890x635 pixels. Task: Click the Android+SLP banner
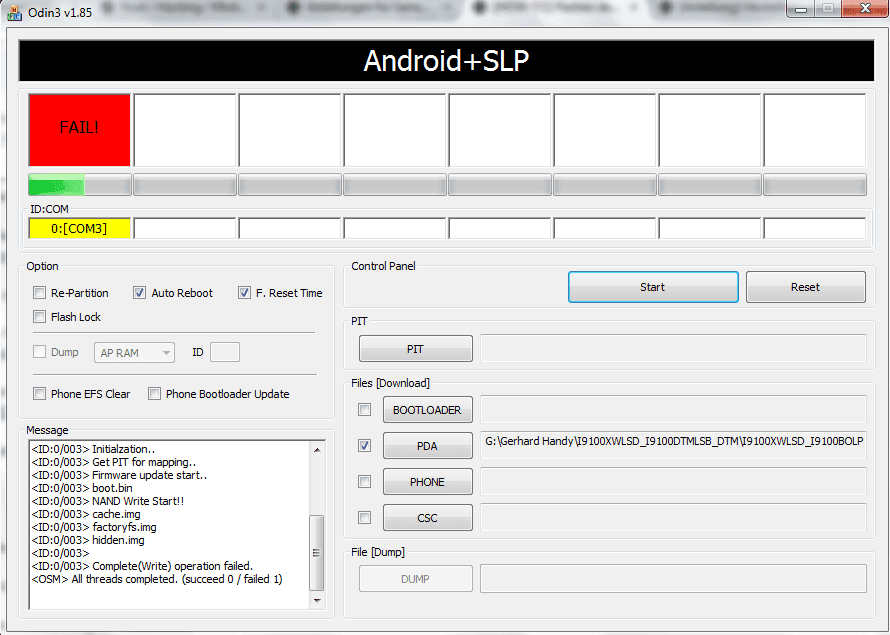click(x=446, y=61)
